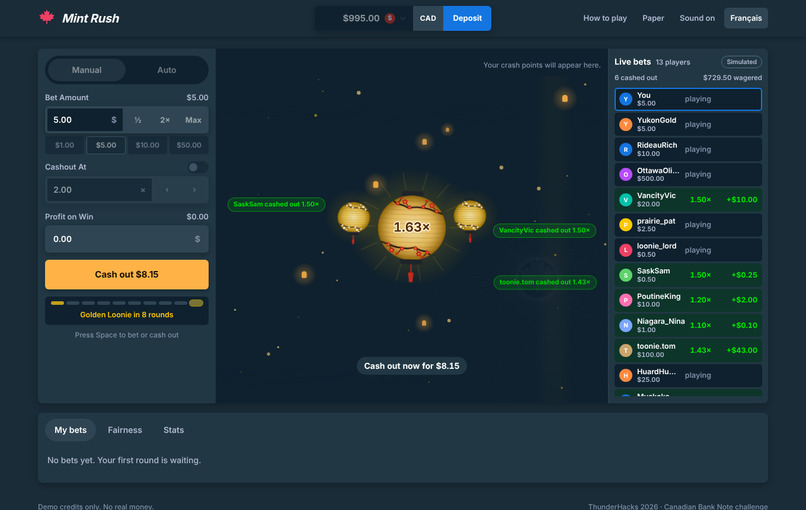Image resolution: width=806 pixels, height=510 pixels.
Task: Click the bet amount input field
Action: point(84,120)
